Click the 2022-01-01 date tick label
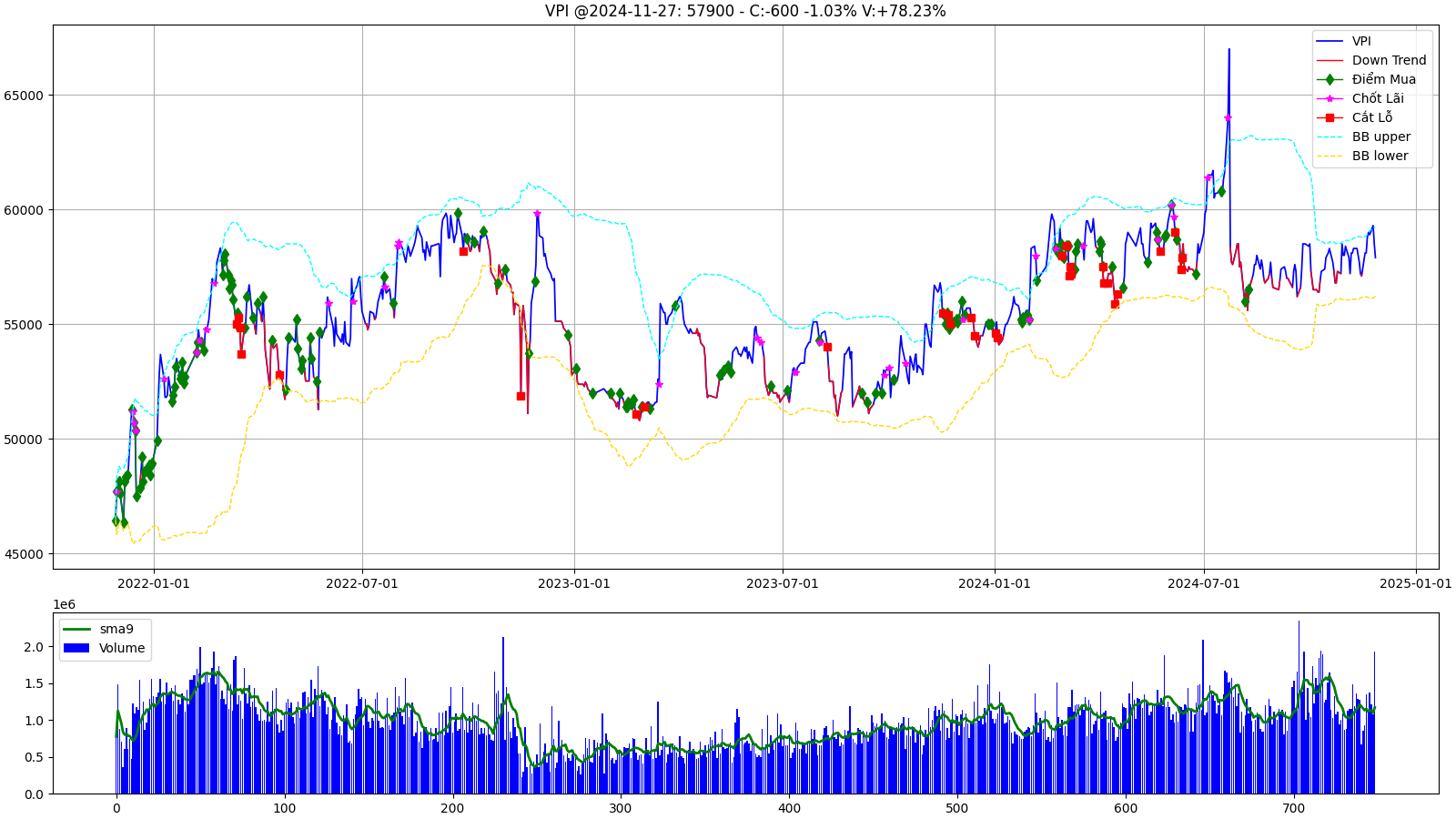This screenshot has width=1456, height=819. click(x=154, y=583)
